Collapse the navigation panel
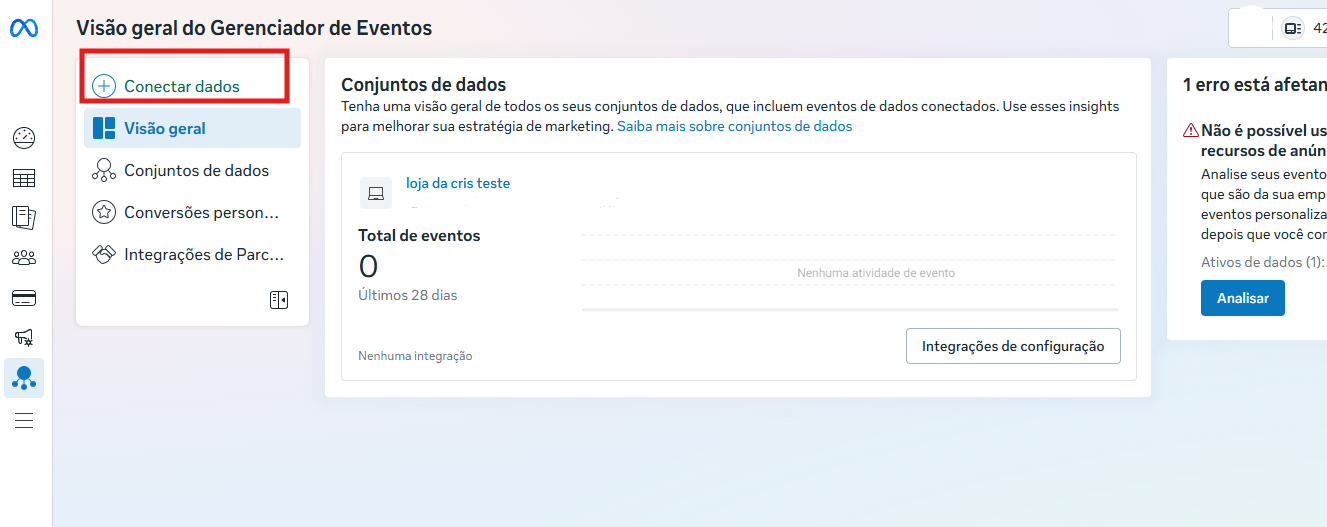Image resolution: width=1327 pixels, height=527 pixels. coord(278,300)
